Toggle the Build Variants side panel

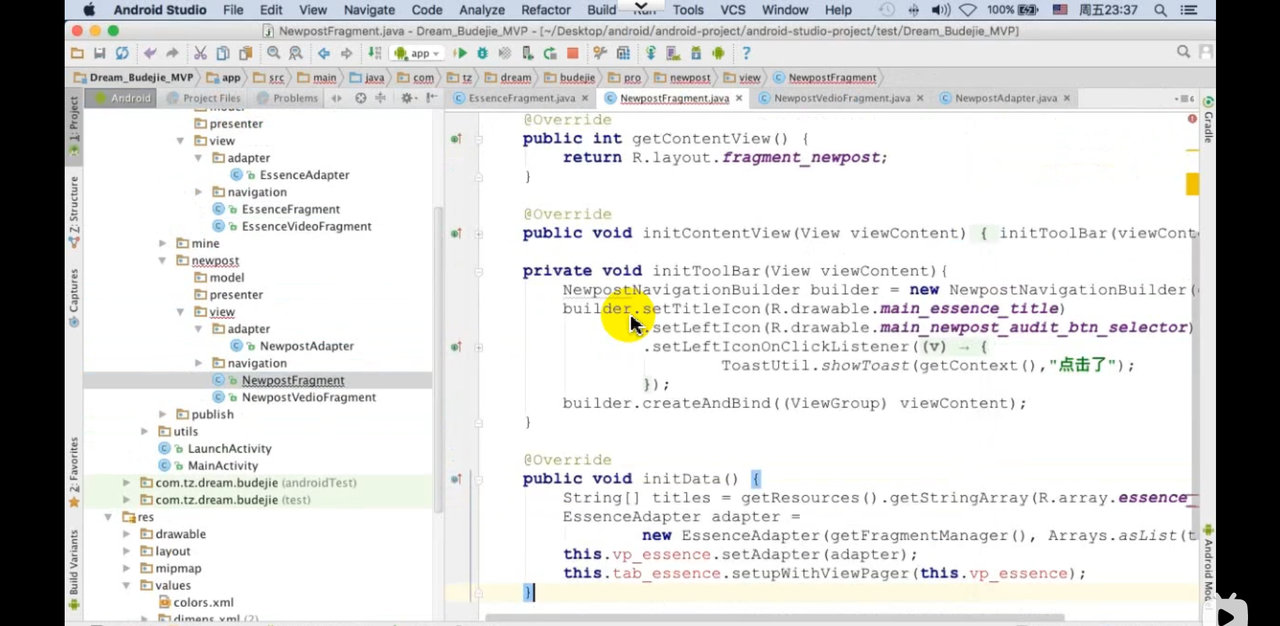73,562
